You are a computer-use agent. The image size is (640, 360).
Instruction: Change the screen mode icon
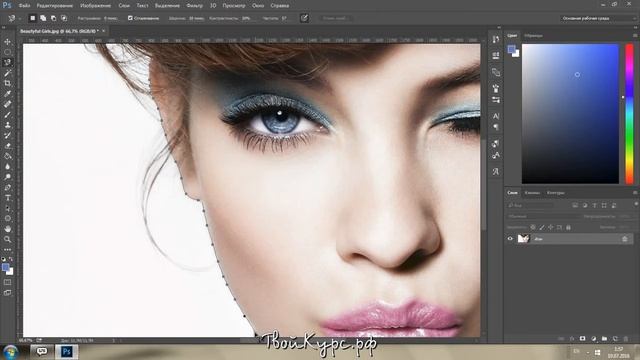[7, 293]
